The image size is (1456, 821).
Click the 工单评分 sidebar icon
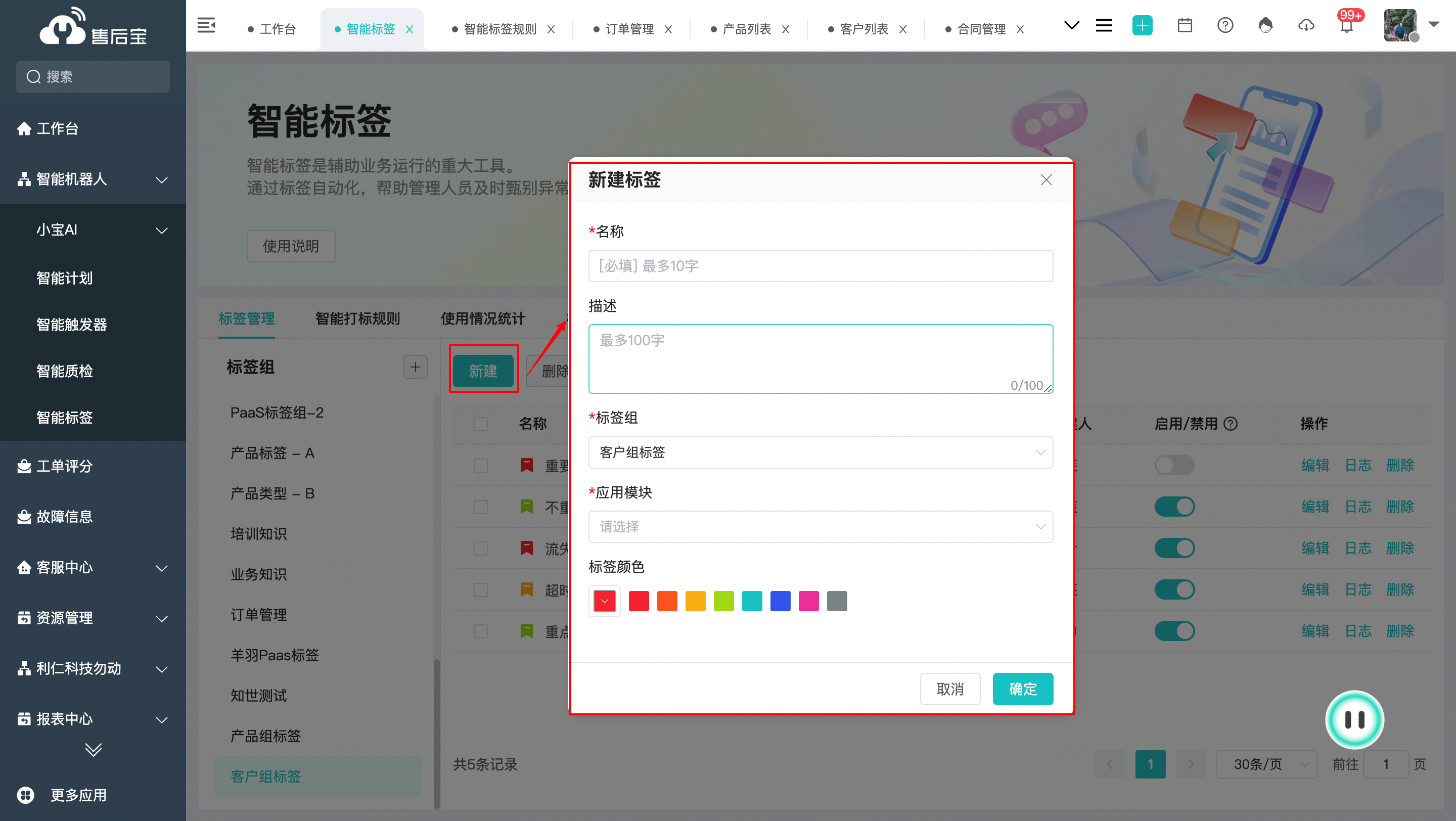pos(24,466)
